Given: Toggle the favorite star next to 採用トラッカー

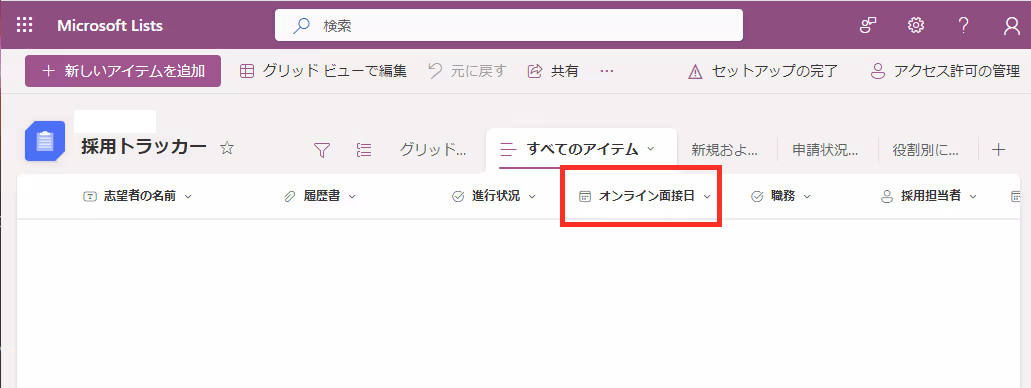Looking at the screenshot, I should coord(227,148).
